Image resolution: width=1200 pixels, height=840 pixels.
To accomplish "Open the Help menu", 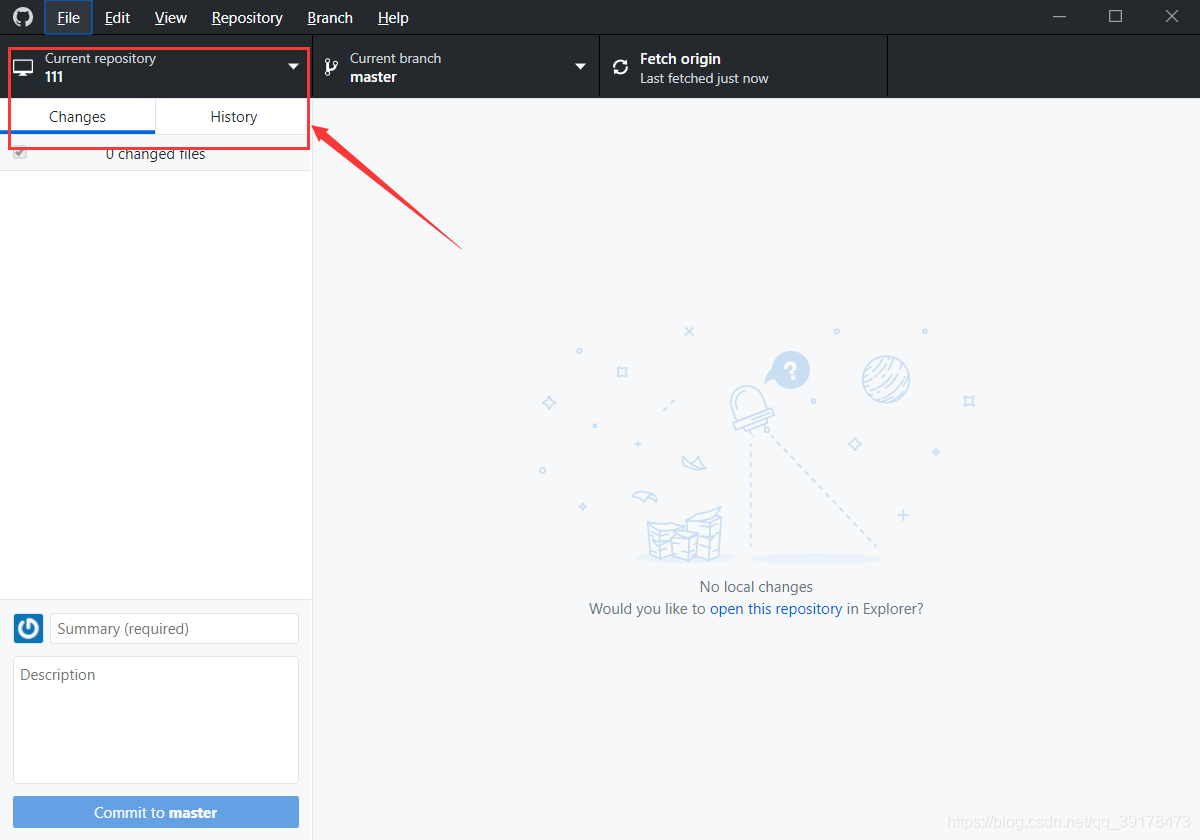I will (393, 18).
